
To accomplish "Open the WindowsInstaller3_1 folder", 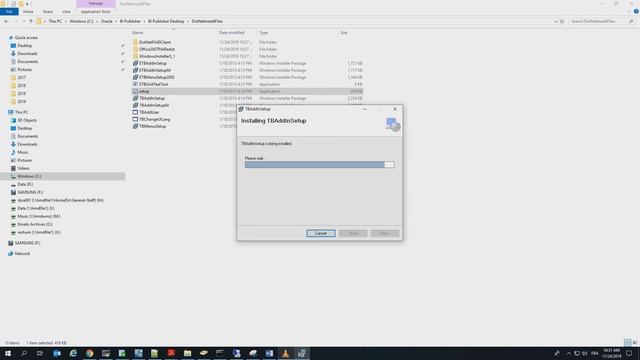I will tap(157, 56).
